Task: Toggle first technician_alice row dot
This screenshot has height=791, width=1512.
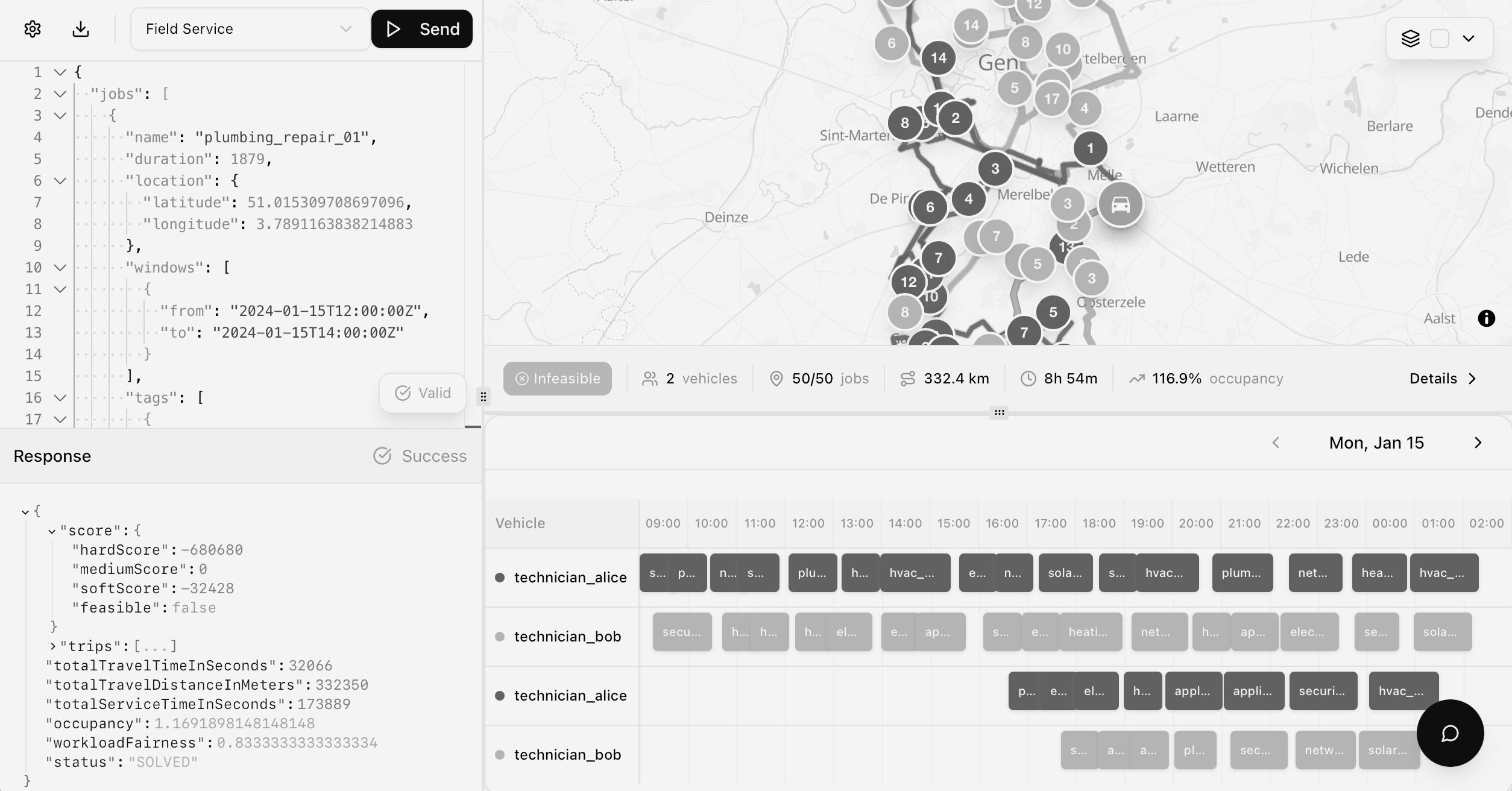Action: click(500, 578)
